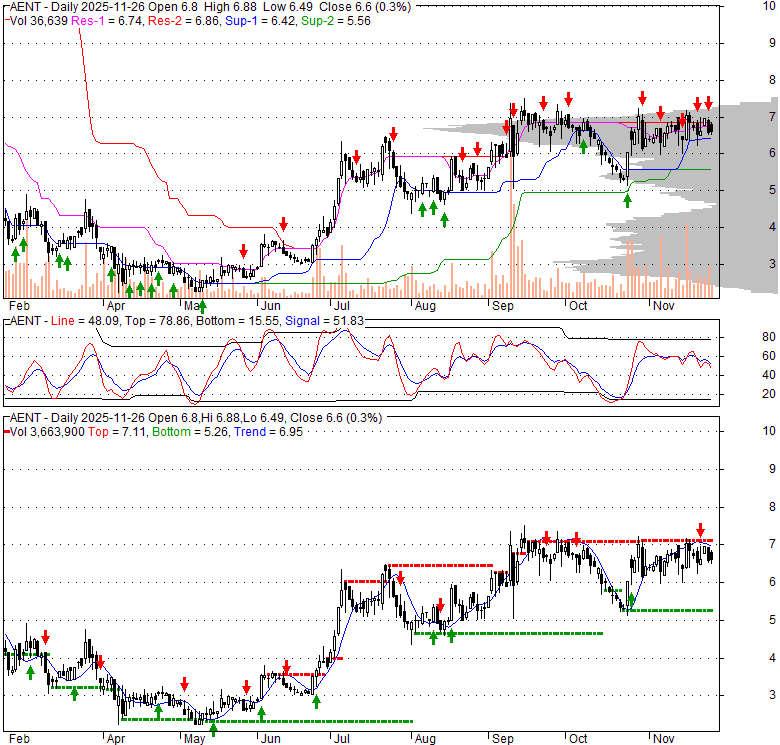The height and width of the screenshot is (745, 780).
Task: Click the Res-1 = 6.74 legend label
Action: coord(108,21)
